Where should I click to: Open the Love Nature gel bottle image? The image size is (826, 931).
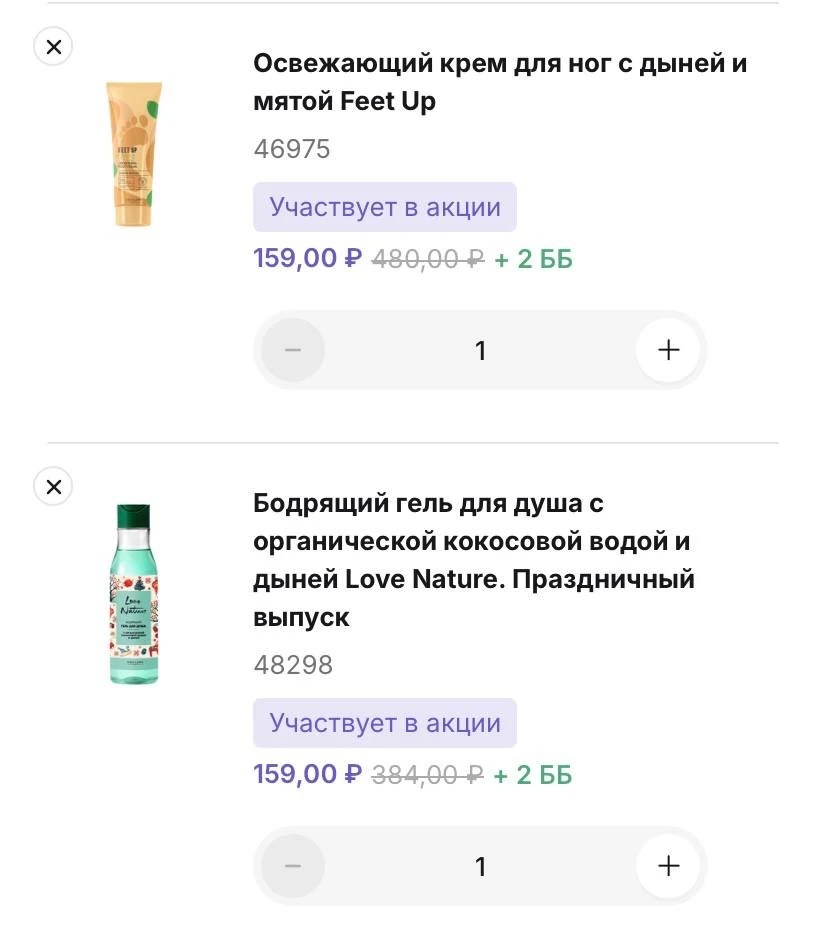133,594
